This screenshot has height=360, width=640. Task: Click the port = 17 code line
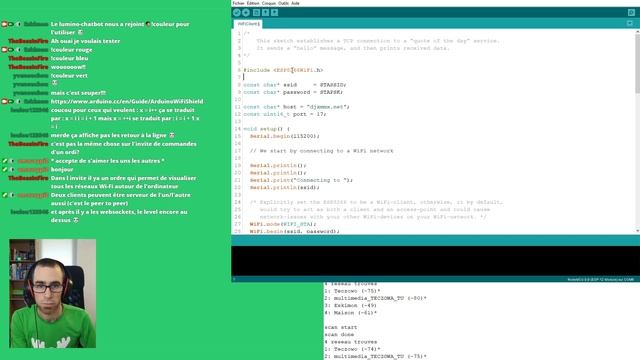(x=284, y=114)
